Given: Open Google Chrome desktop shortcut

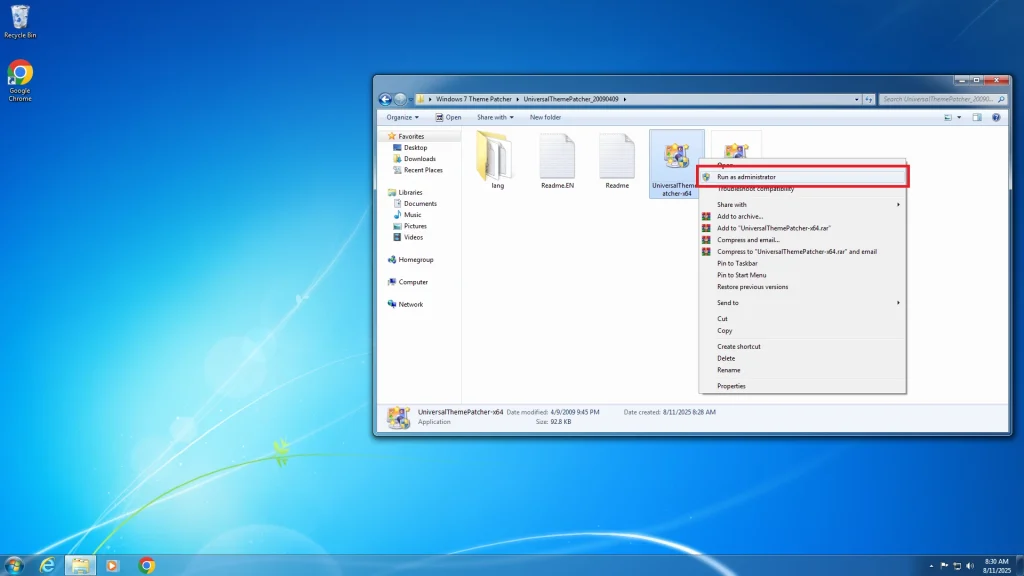Looking at the screenshot, I should (x=20, y=81).
